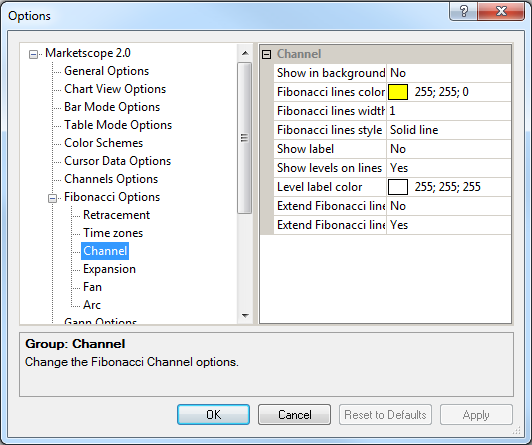Select the Time zones tree item
Screen dimensions: 532x445
tap(113, 233)
